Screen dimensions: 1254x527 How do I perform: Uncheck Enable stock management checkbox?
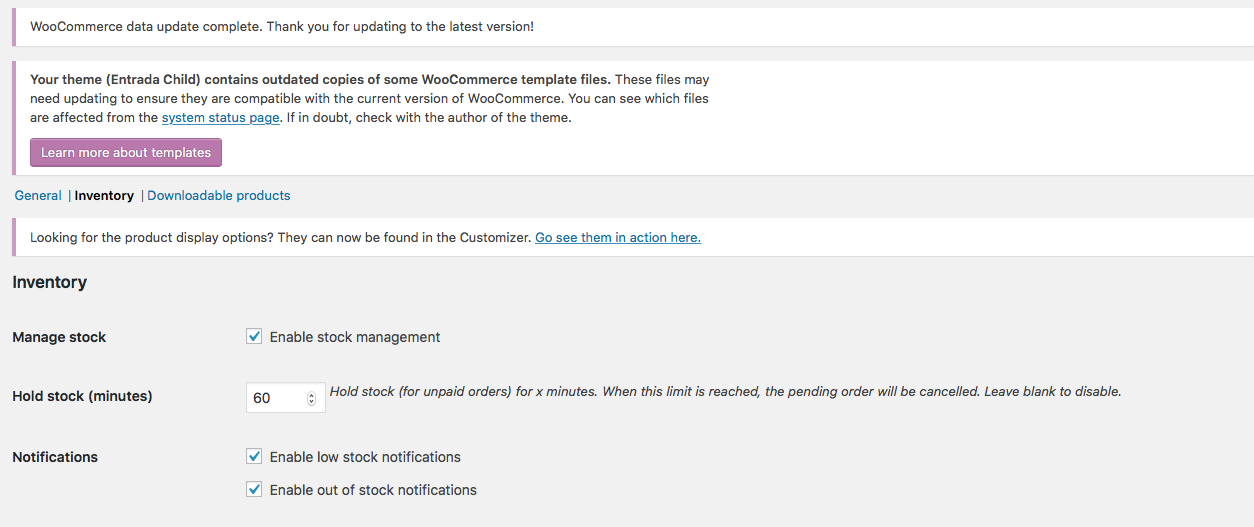pos(254,336)
